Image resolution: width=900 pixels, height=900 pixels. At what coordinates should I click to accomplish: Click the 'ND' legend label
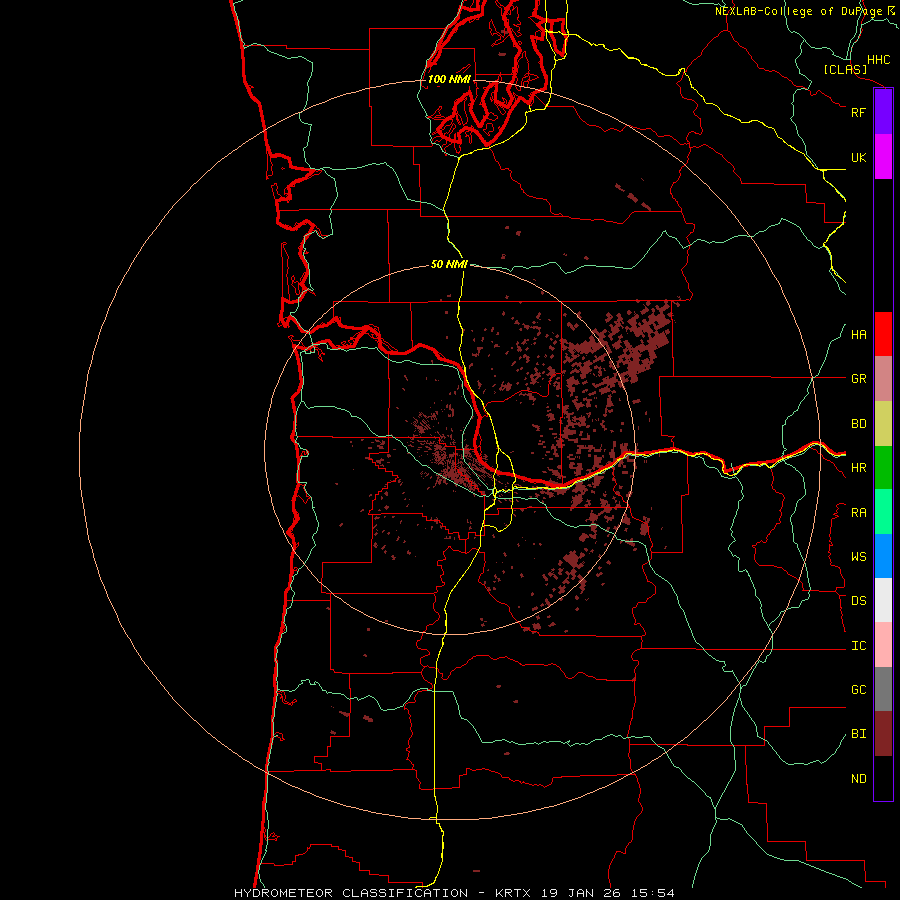[858, 779]
